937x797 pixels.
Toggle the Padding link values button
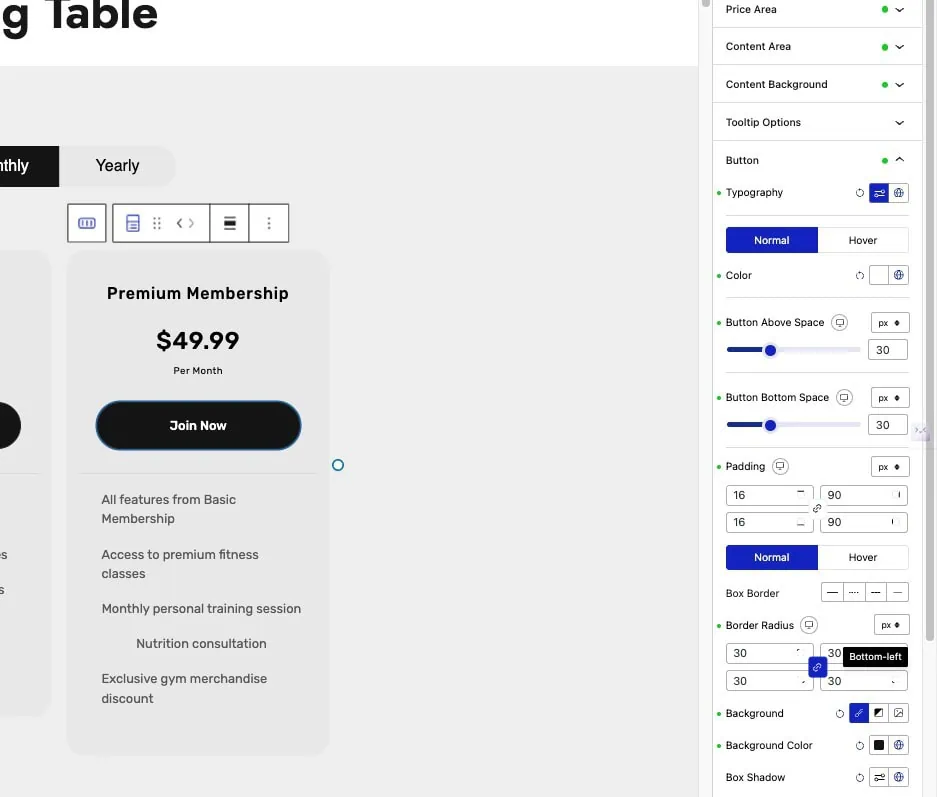(x=817, y=509)
